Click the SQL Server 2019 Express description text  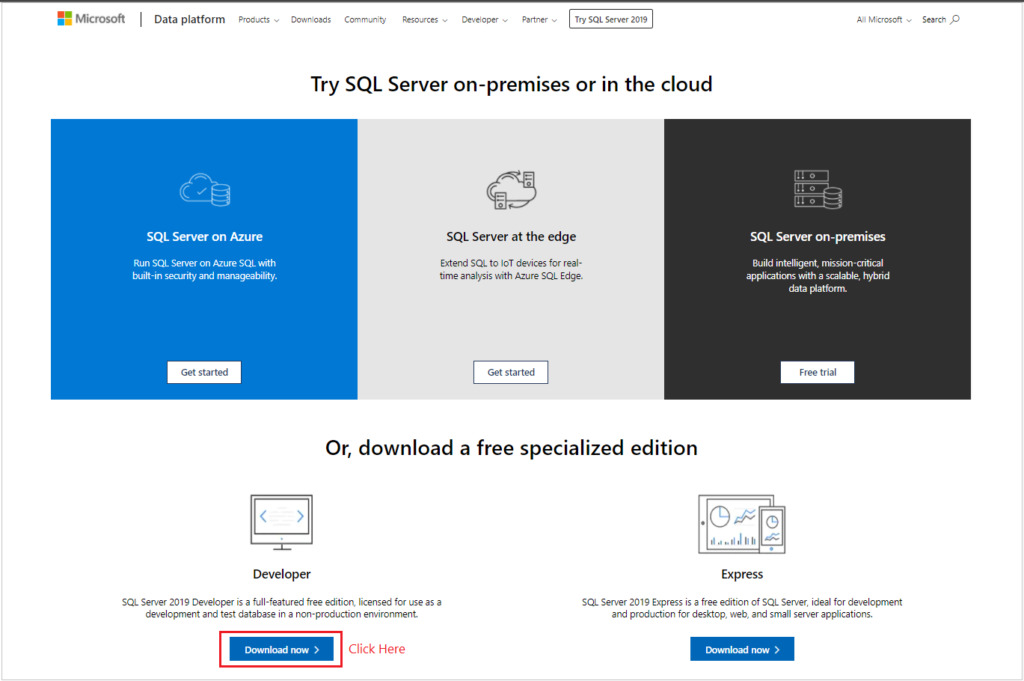coord(742,608)
